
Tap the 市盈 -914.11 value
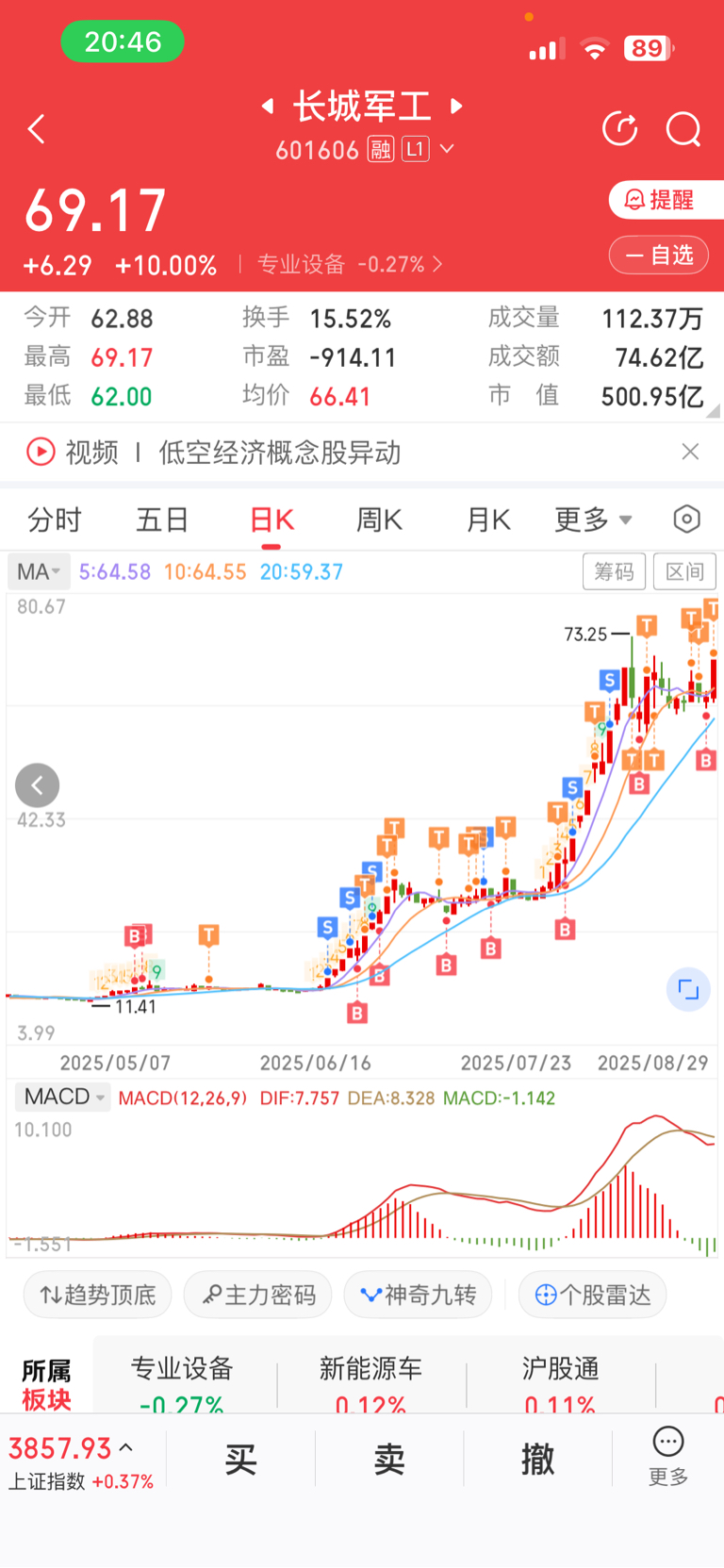pos(354,358)
